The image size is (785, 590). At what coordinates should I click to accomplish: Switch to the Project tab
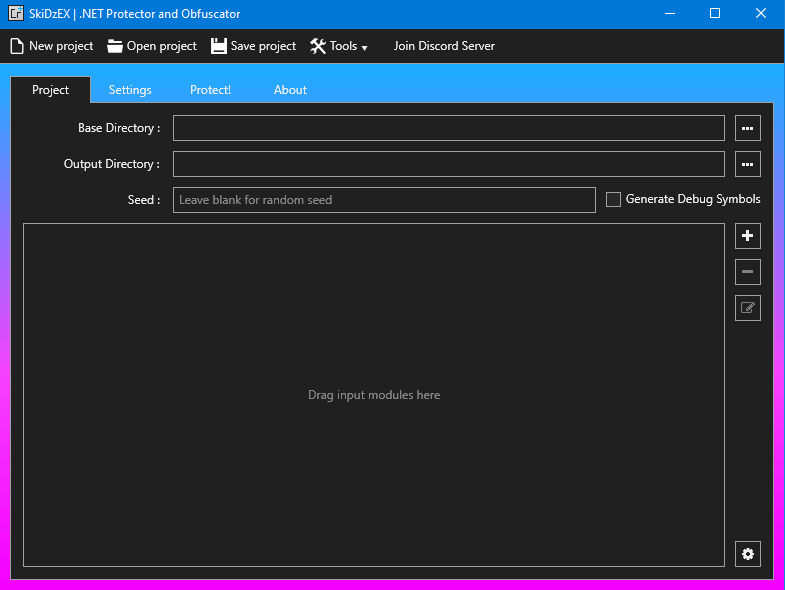(x=51, y=90)
